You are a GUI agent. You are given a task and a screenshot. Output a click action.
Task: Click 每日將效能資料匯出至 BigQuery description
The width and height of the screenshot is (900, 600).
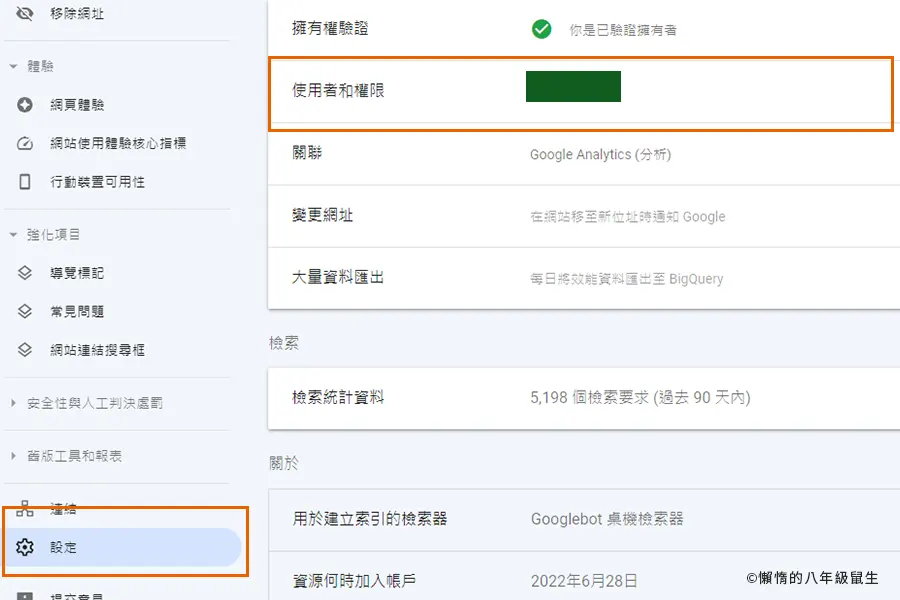[626, 279]
